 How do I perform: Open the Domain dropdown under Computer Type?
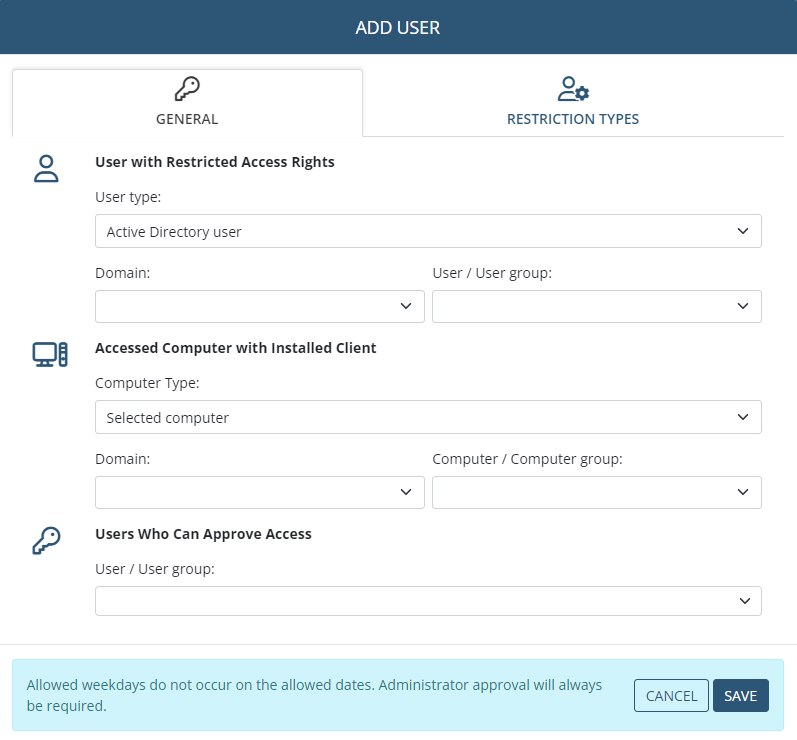tap(259, 492)
